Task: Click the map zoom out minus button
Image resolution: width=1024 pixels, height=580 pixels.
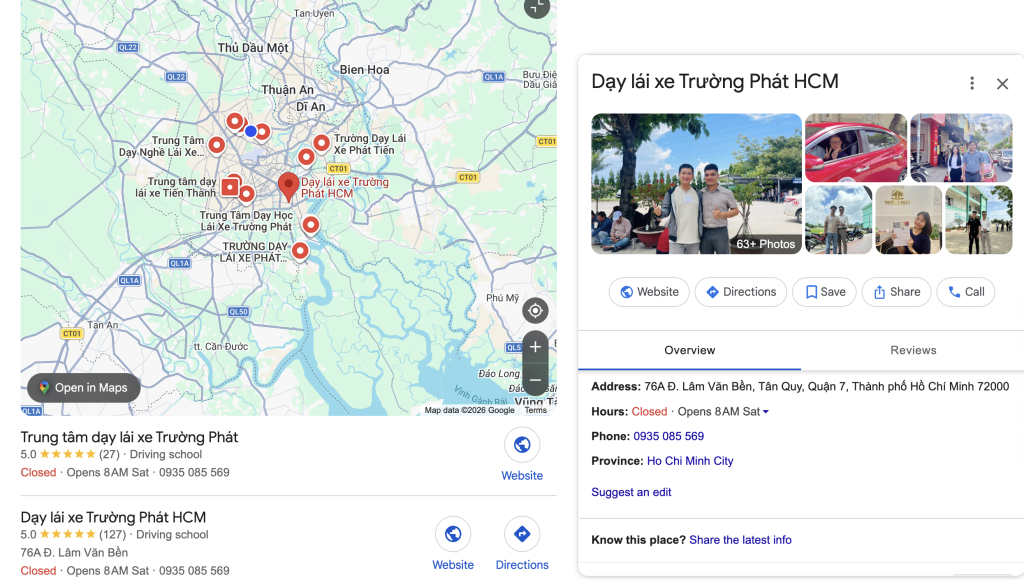Action: pyautogui.click(x=535, y=380)
